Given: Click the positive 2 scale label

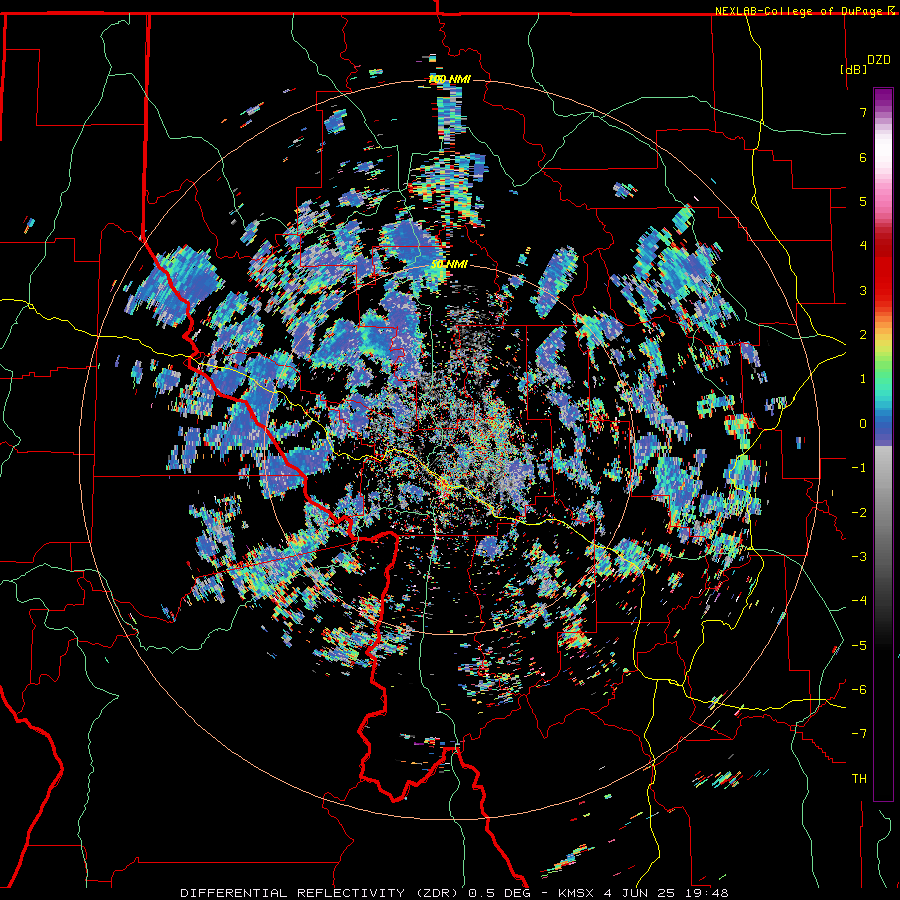Looking at the screenshot, I should (x=863, y=335).
